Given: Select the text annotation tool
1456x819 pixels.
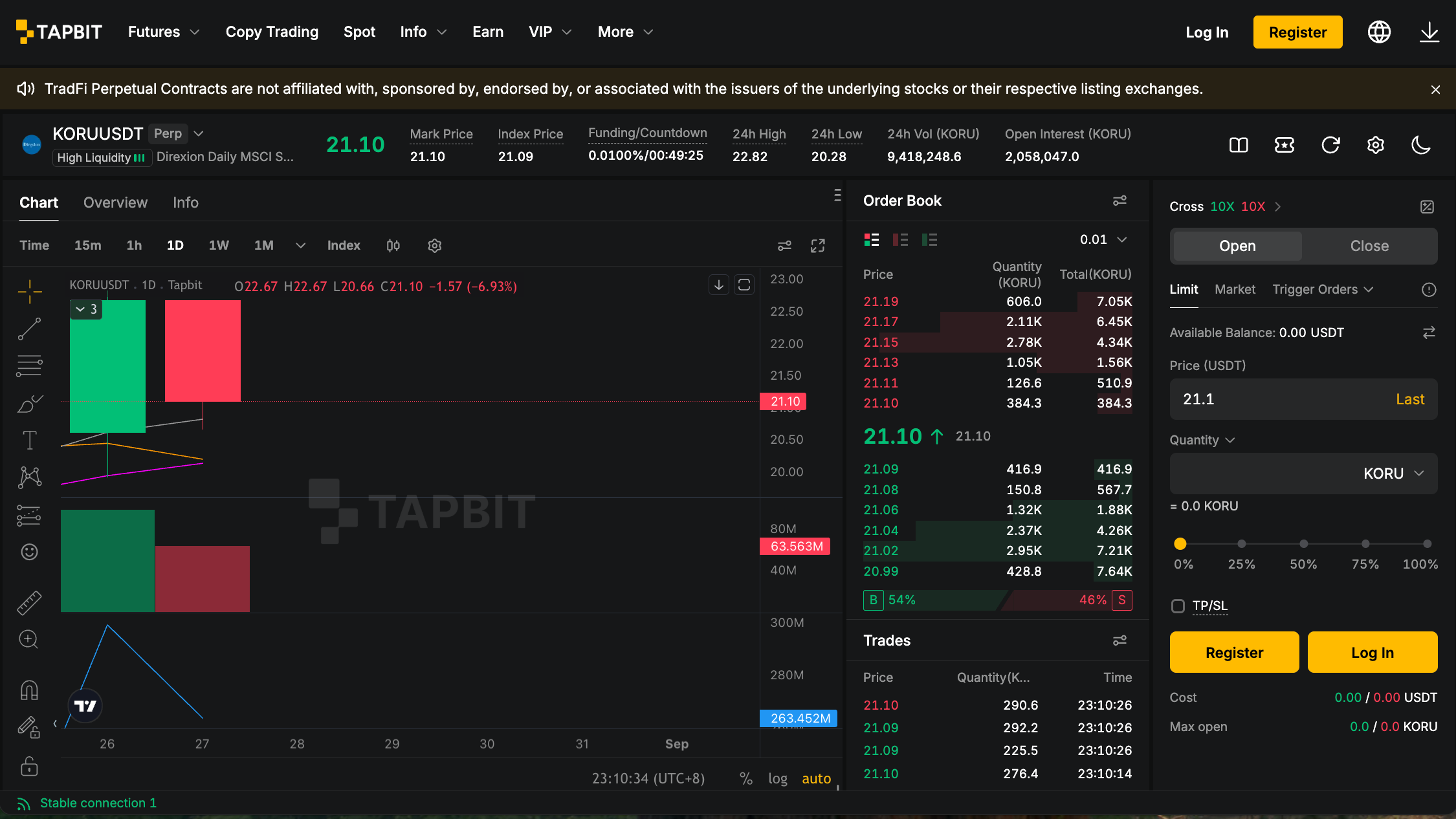Looking at the screenshot, I should coord(30,441).
